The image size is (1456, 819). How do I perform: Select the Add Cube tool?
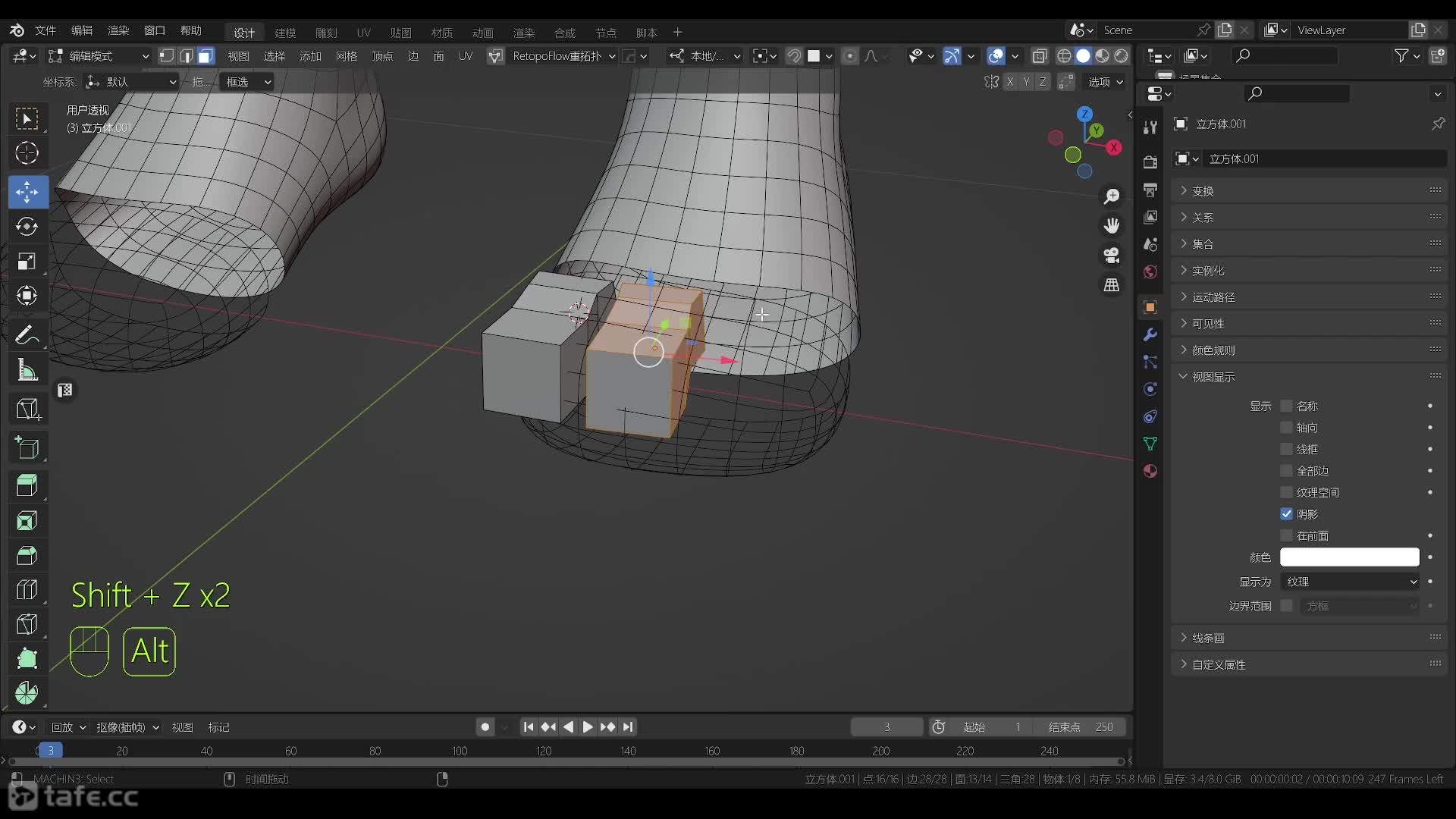(27, 448)
